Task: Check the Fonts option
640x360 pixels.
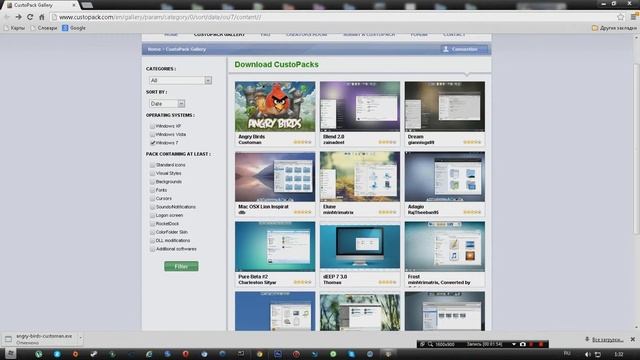Action: 153,190
